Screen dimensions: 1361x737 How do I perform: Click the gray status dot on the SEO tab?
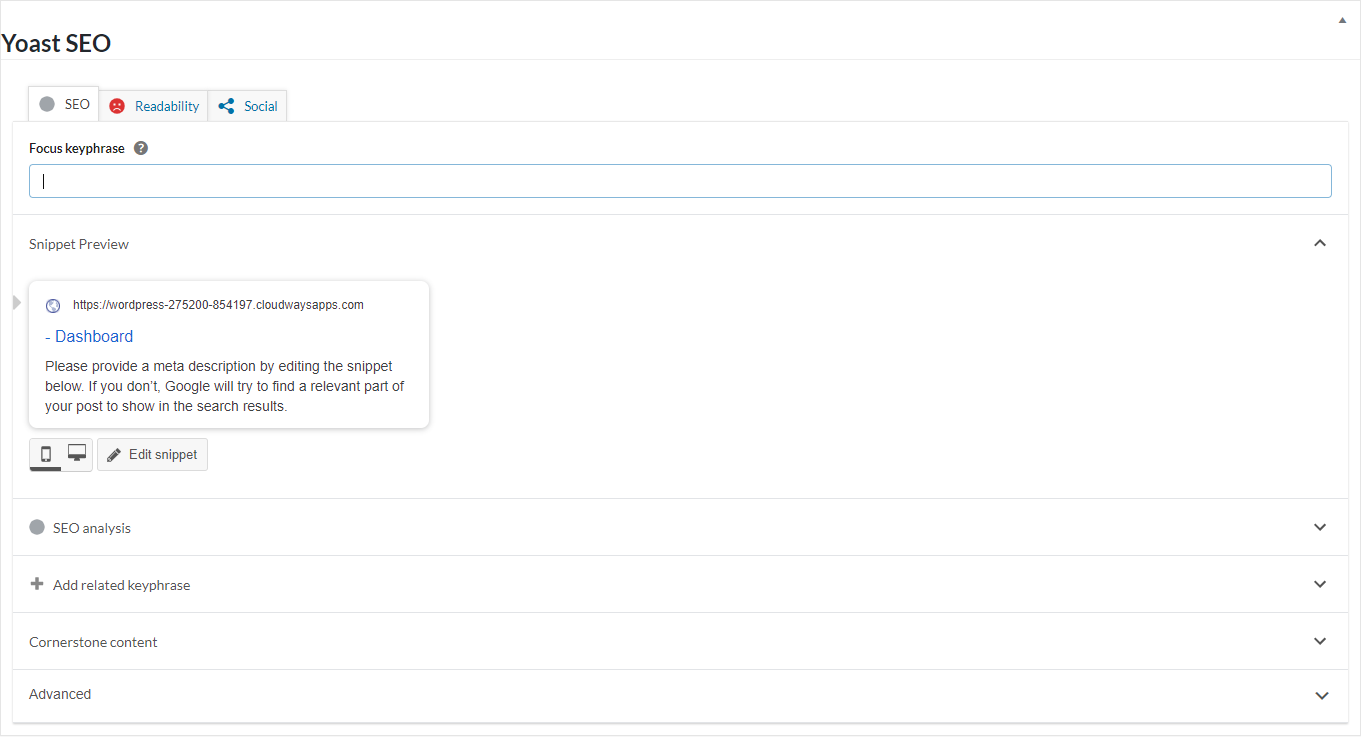click(x=46, y=102)
